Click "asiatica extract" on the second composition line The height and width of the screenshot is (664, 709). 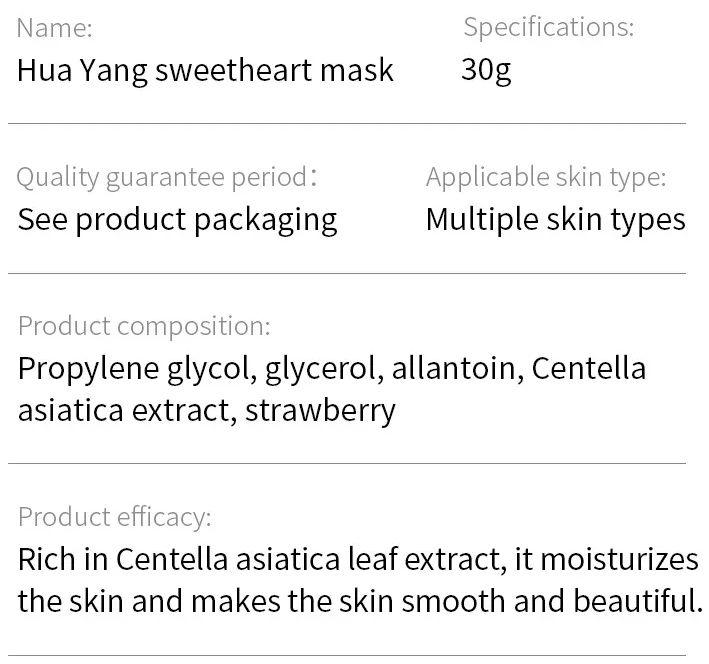123,410
